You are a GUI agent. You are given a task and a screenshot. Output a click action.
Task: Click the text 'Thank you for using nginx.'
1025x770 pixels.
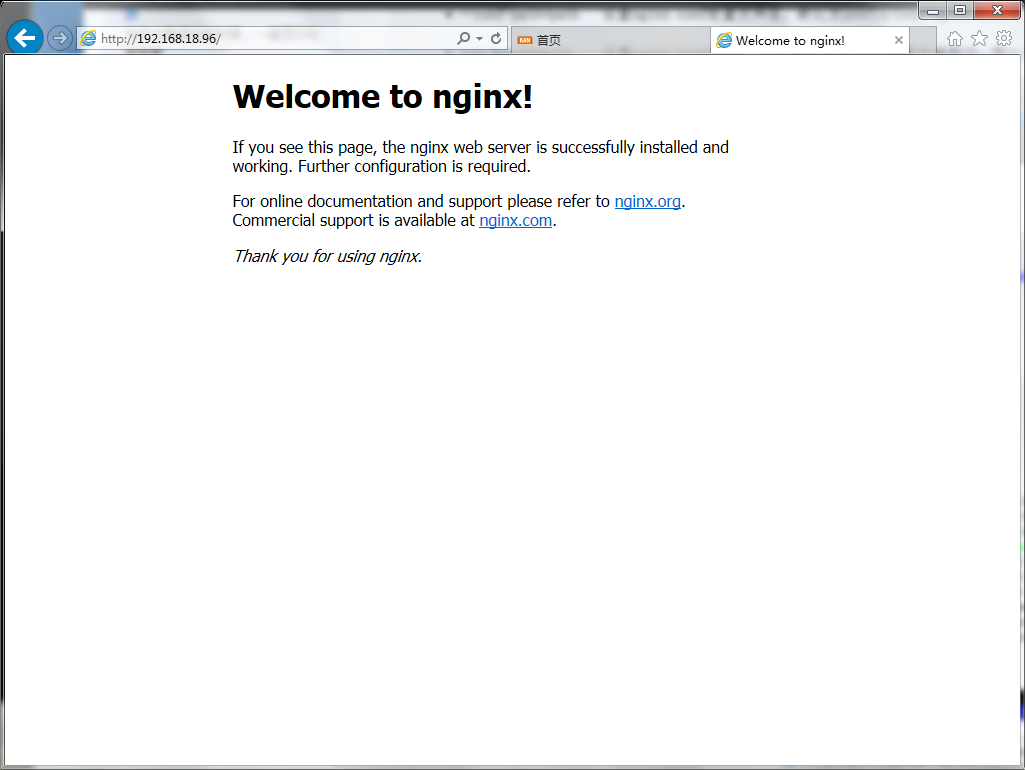[328, 256]
